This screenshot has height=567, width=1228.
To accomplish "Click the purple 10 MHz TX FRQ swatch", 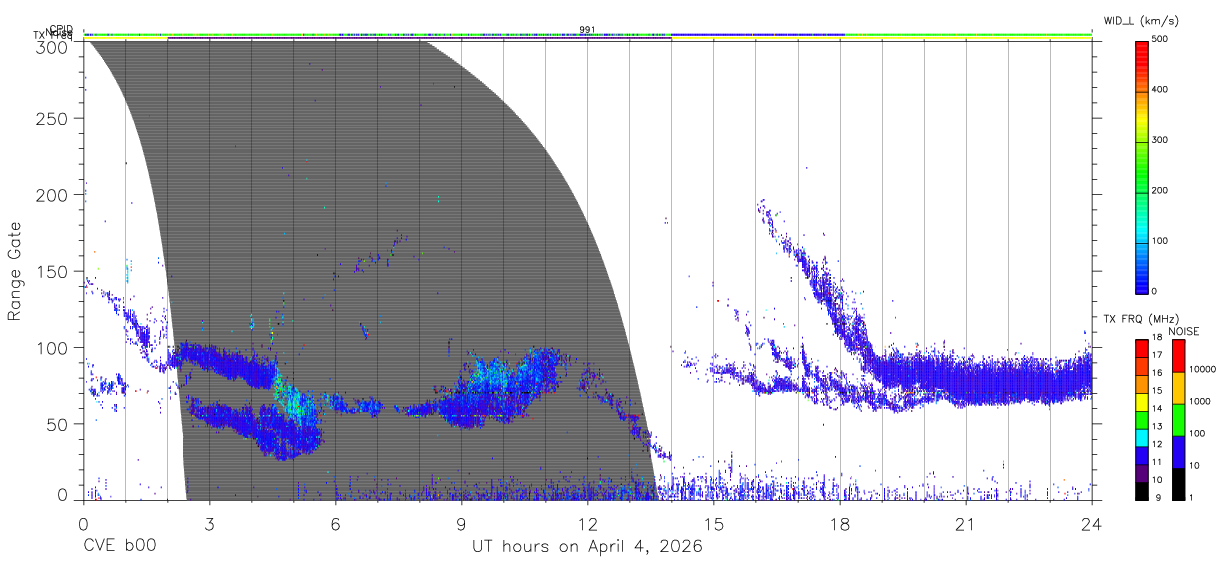I will [1141, 472].
